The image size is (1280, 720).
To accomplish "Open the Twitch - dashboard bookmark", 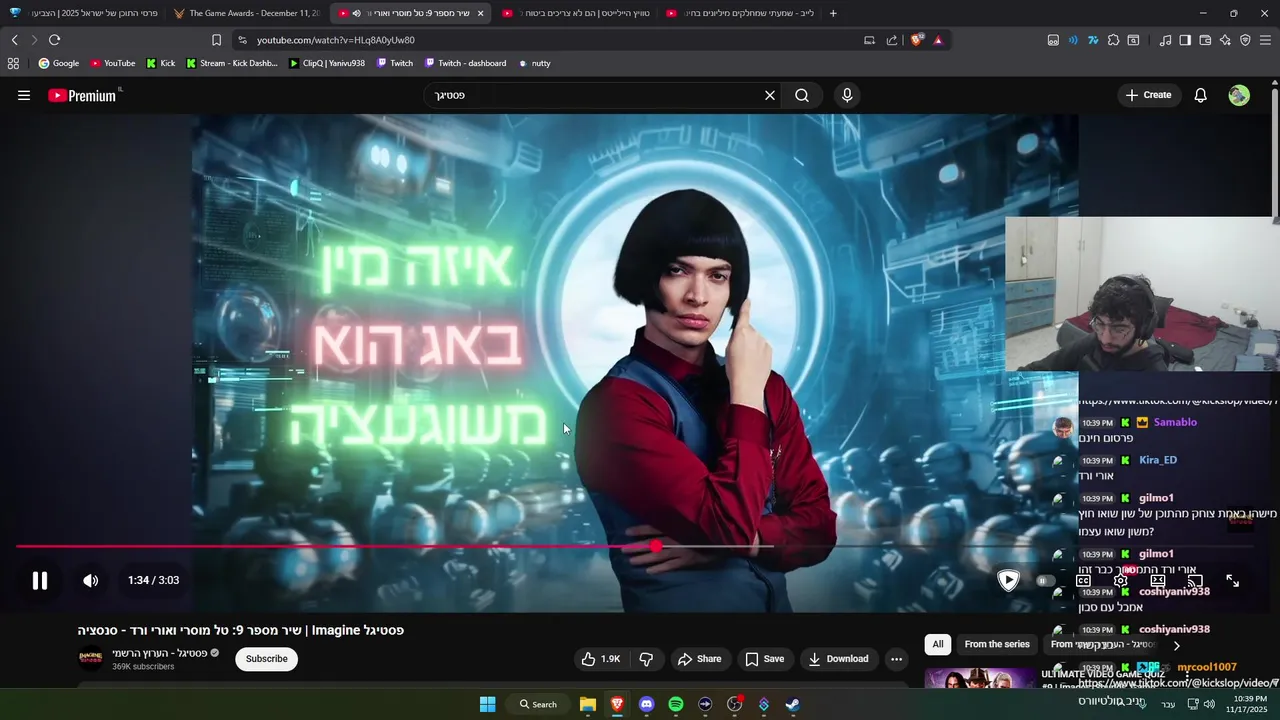I will coord(465,63).
